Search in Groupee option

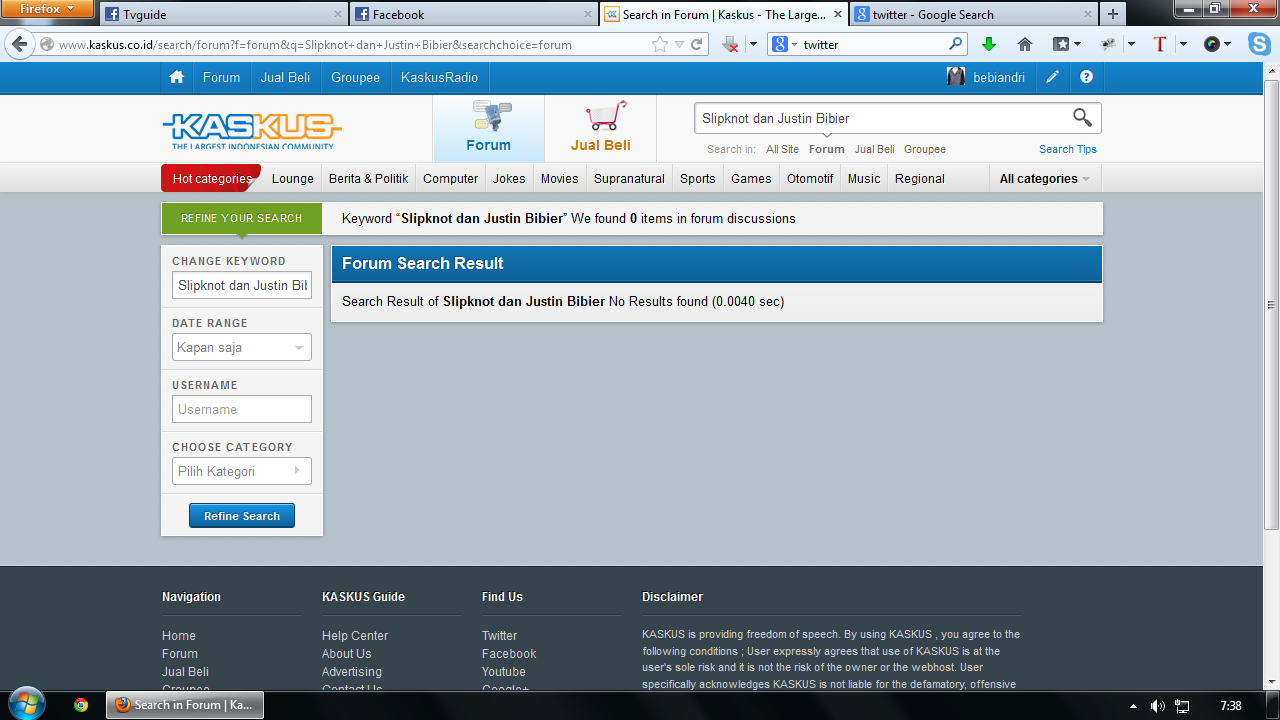[925, 149]
